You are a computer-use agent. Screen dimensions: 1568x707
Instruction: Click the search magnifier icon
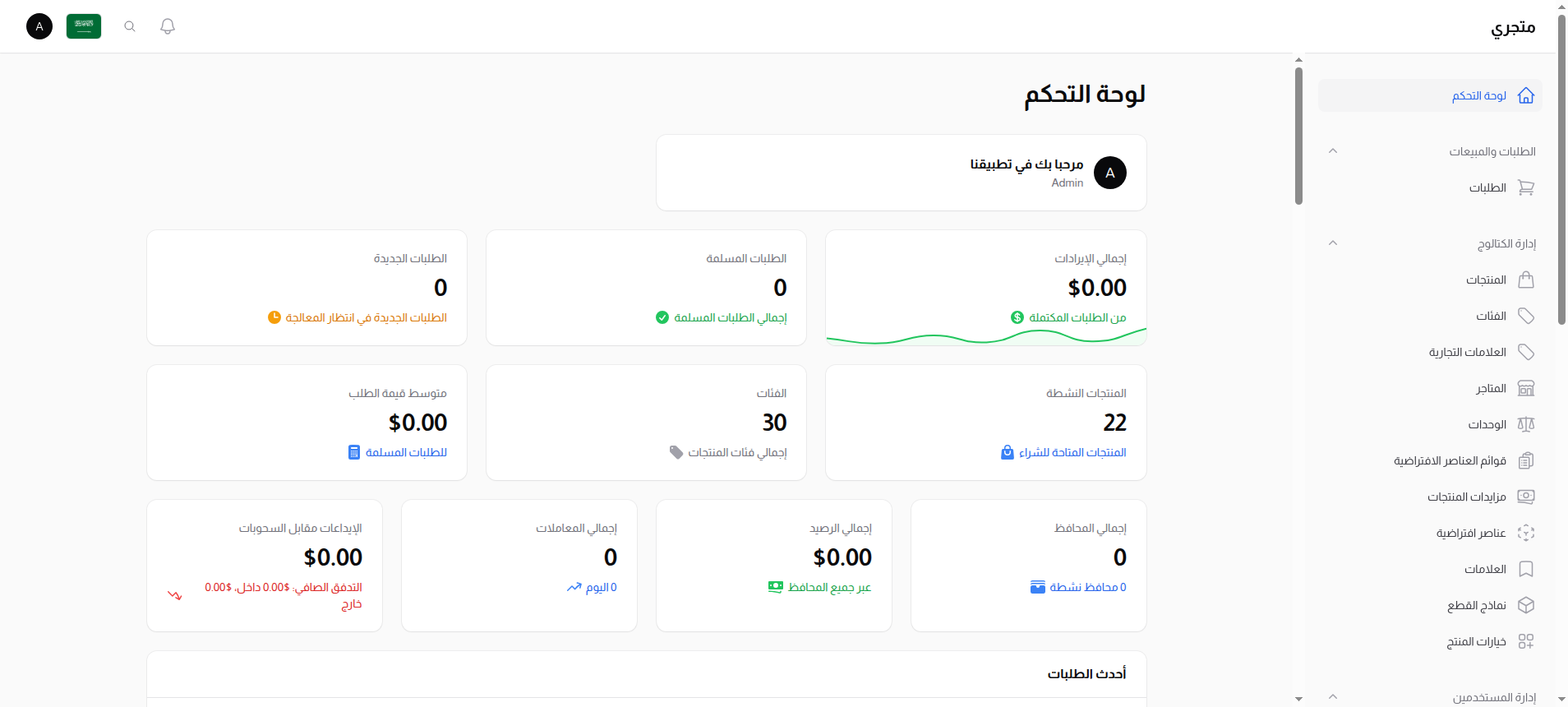click(130, 26)
